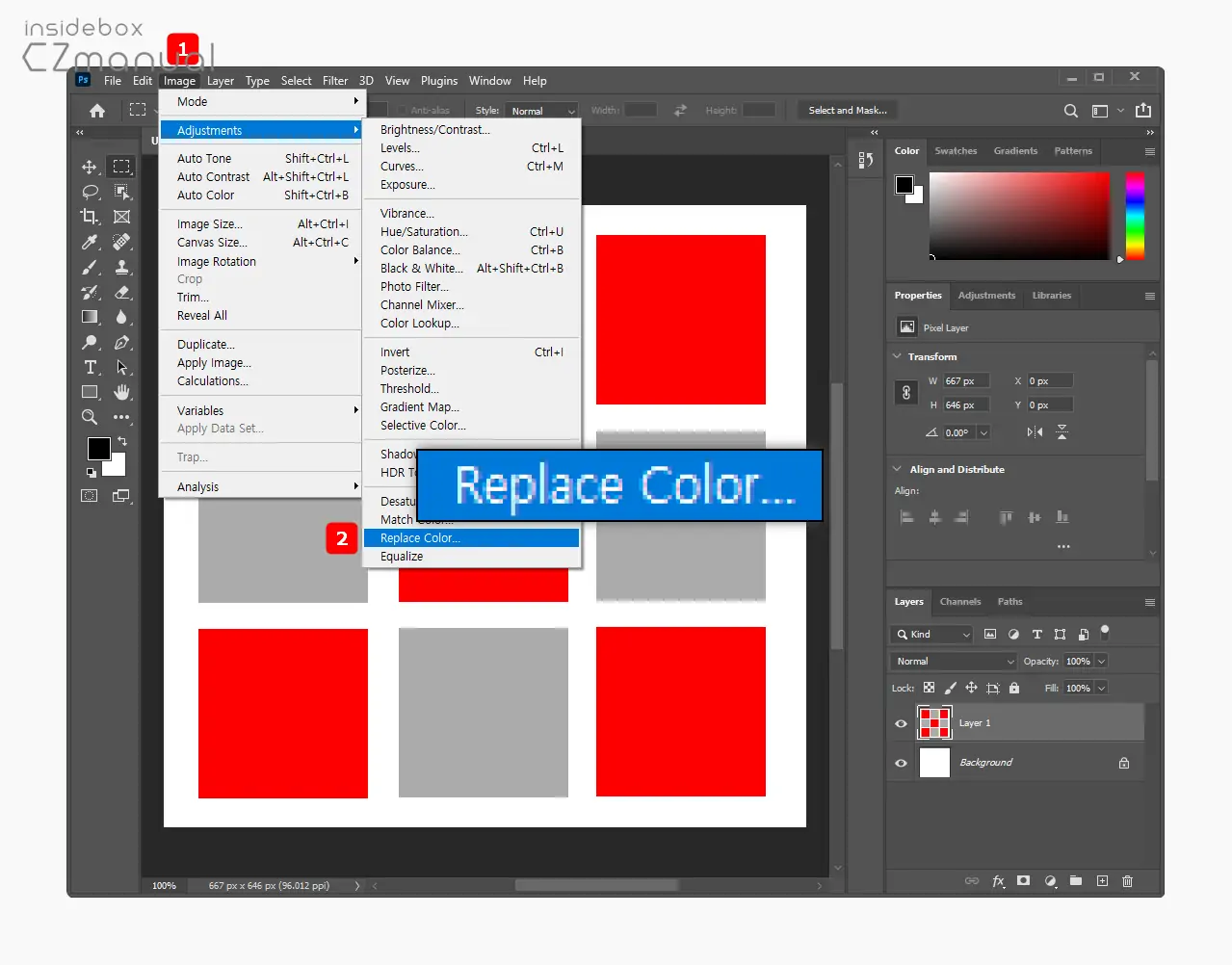This screenshot has height=965, width=1232.
Task: Select the Horizontal Type tool
Action: (x=90, y=367)
